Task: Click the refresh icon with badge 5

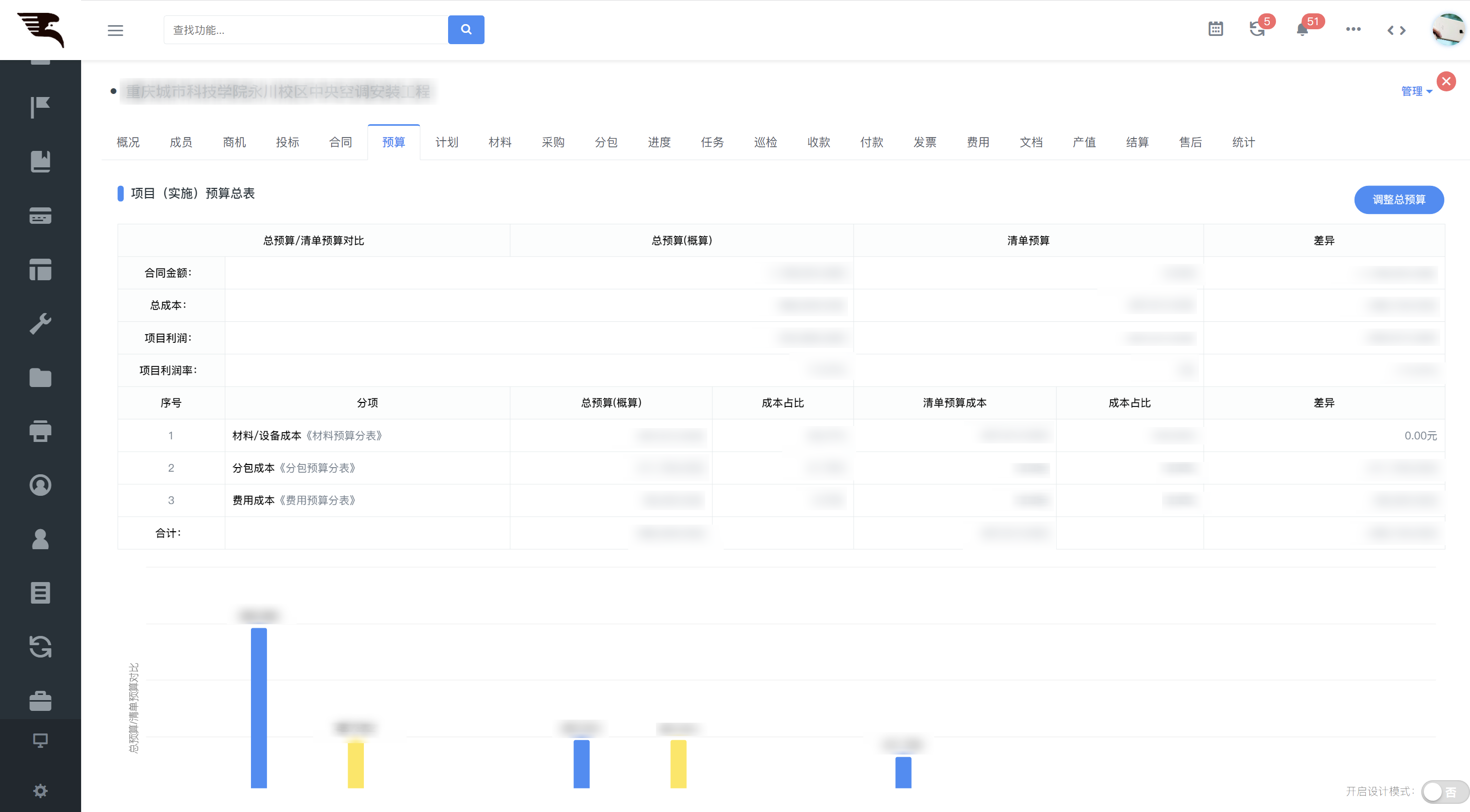Action: (1257, 29)
